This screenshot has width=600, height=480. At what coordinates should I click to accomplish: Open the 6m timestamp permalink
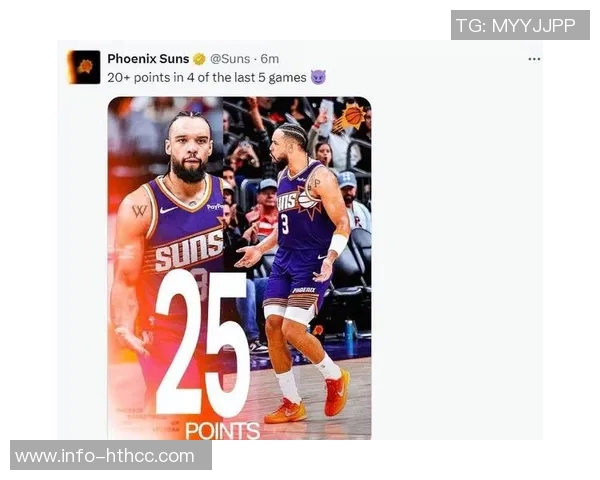point(270,59)
